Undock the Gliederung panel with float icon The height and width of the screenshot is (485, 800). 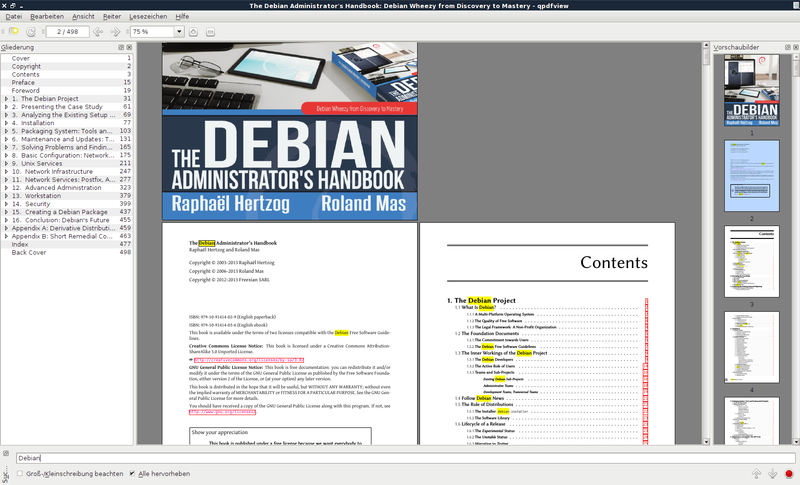click(x=121, y=47)
